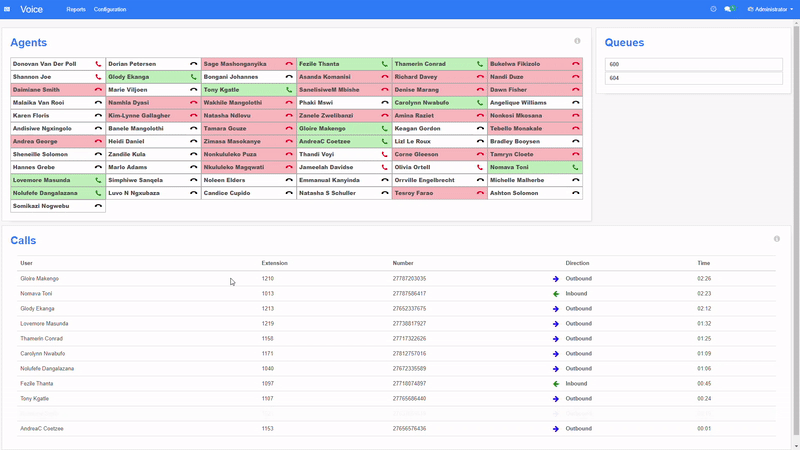Select the Glody Ekanga row in the Calls table

pyautogui.click(x=396, y=309)
